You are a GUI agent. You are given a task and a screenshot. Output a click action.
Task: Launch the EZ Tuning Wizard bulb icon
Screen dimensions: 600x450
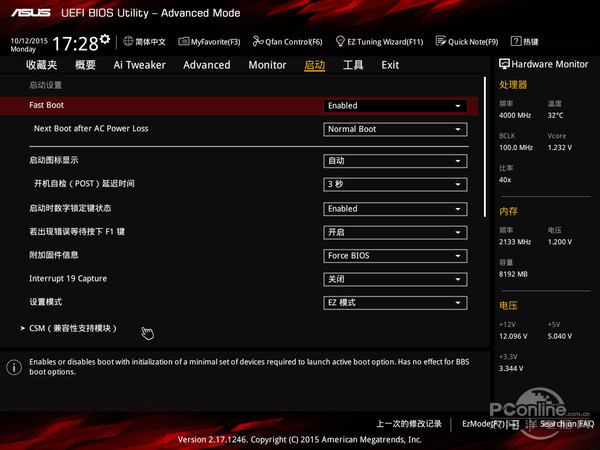click(340, 41)
